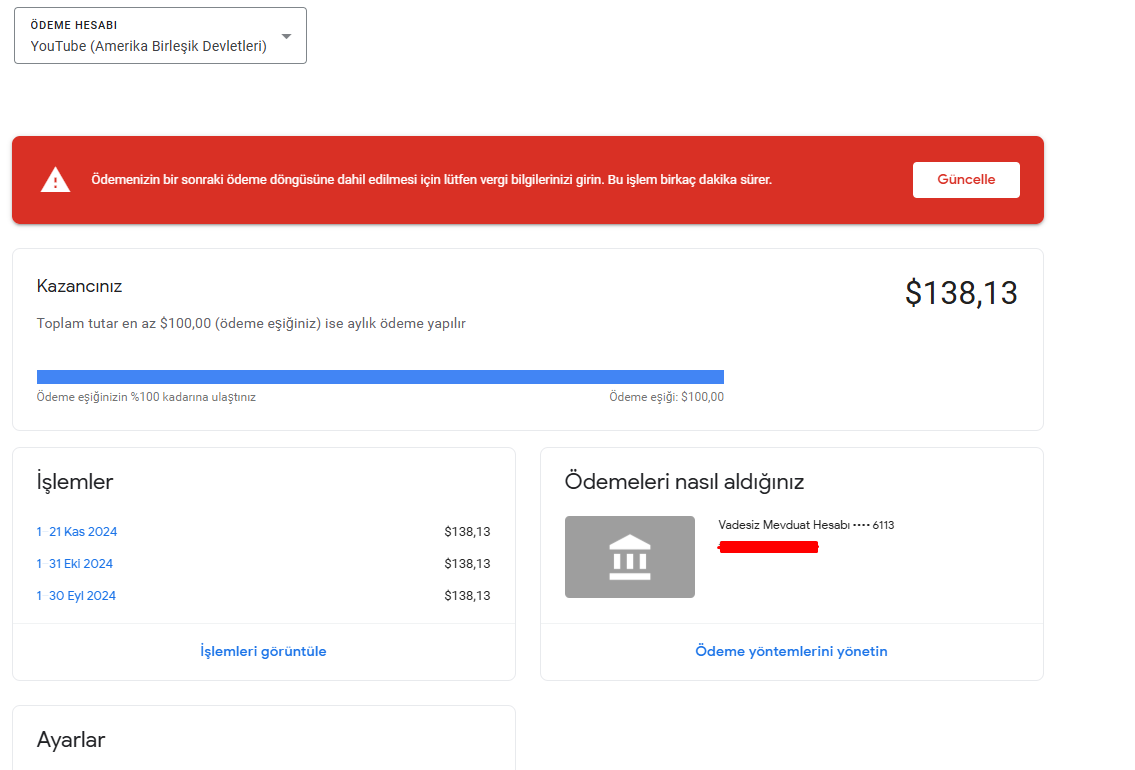Click the blue payment threshold progress bar
This screenshot has width=1135, height=770.
(x=380, y=376)
